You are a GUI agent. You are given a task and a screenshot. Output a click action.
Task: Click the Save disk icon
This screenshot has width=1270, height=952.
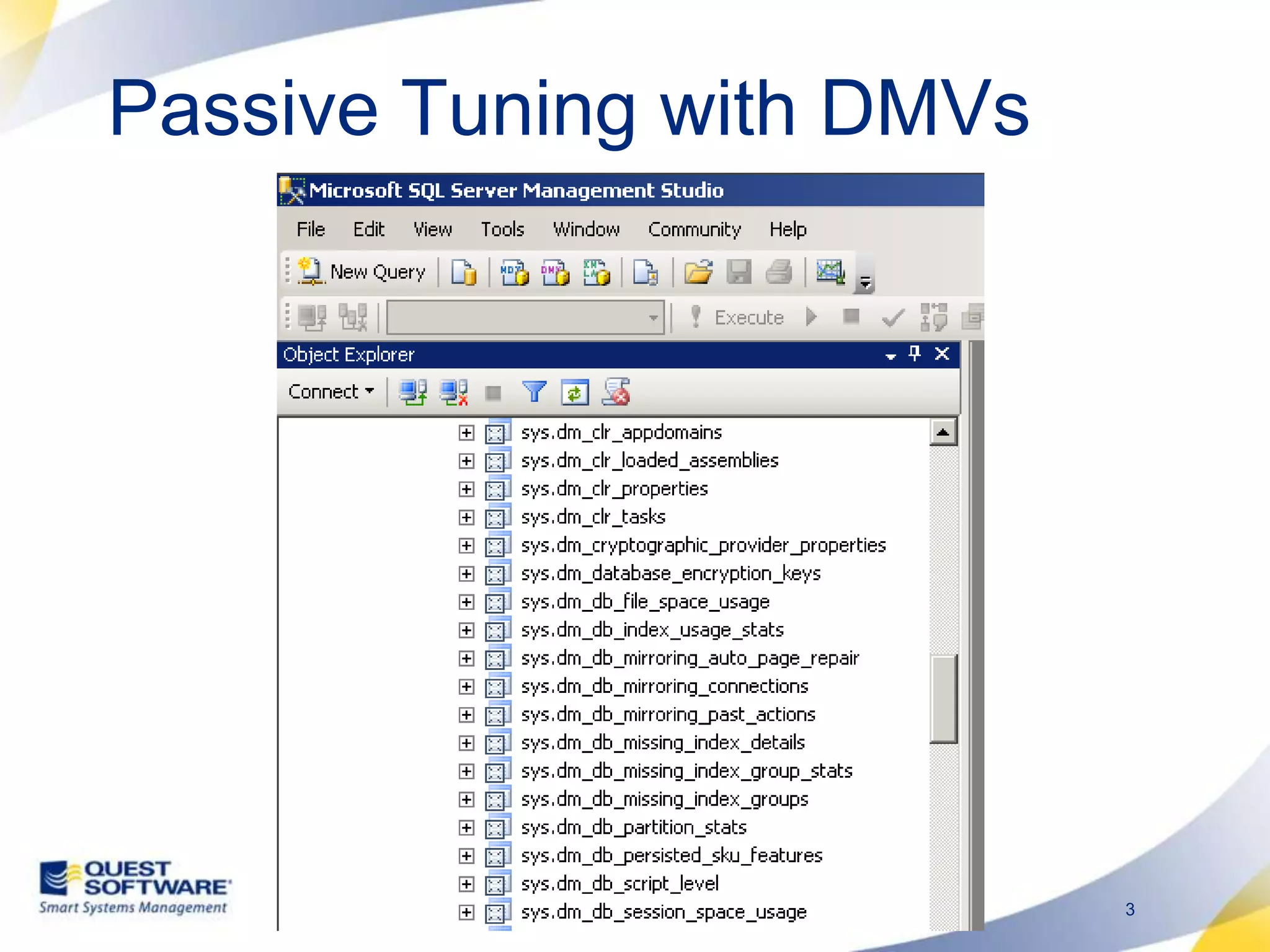pos(739,272)
